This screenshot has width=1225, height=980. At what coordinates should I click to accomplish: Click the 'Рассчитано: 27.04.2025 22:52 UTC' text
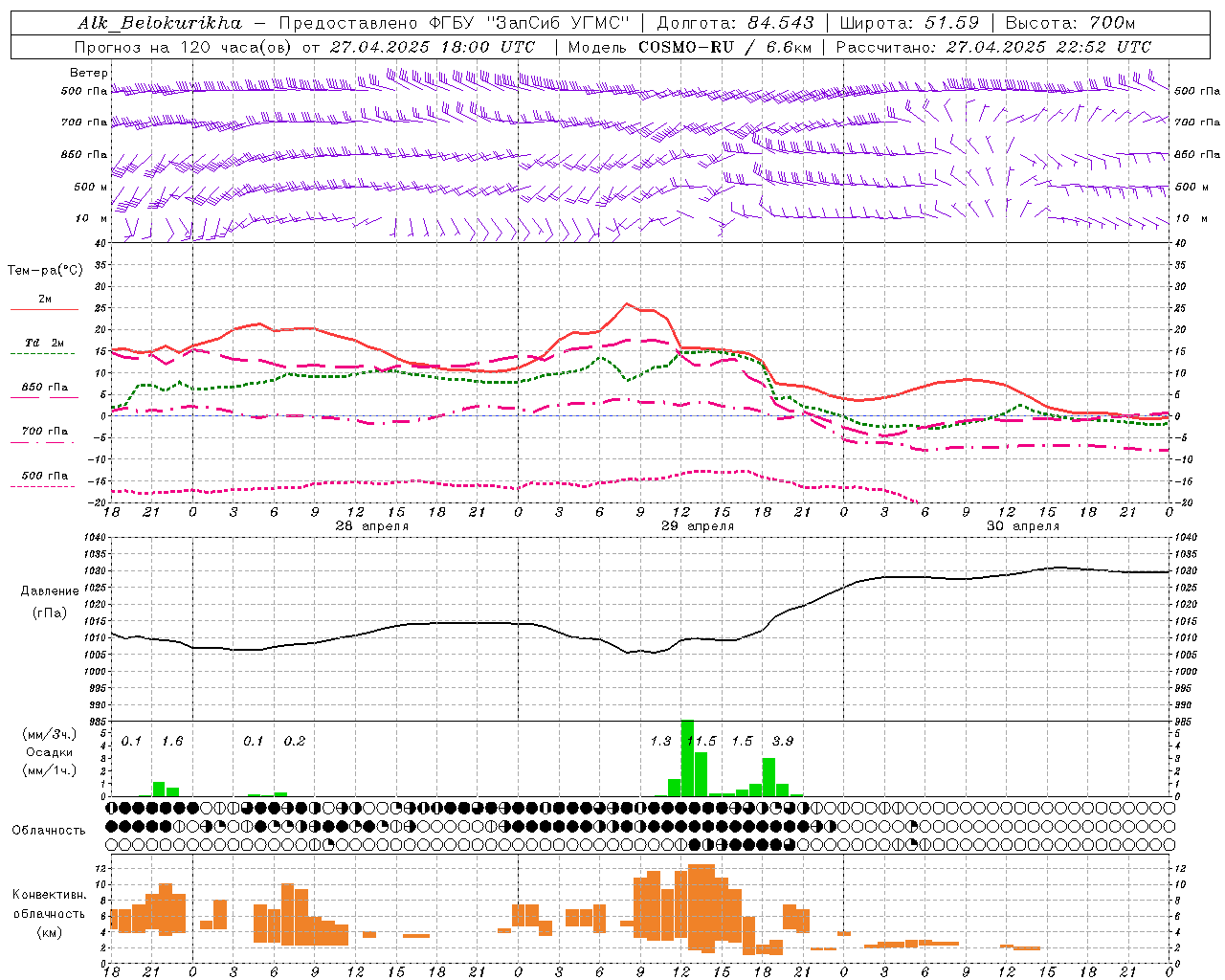(x=993, y=46)
